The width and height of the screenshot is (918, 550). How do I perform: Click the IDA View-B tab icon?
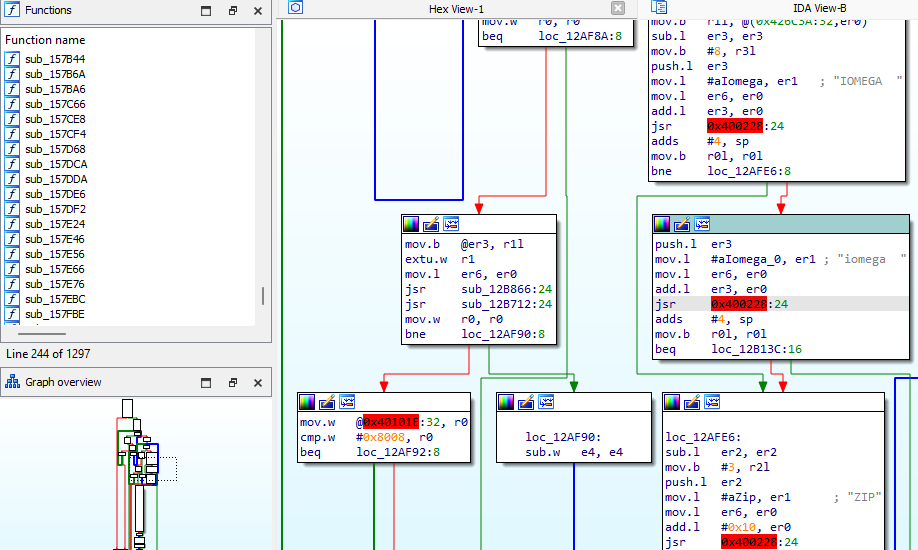[659, 8]
